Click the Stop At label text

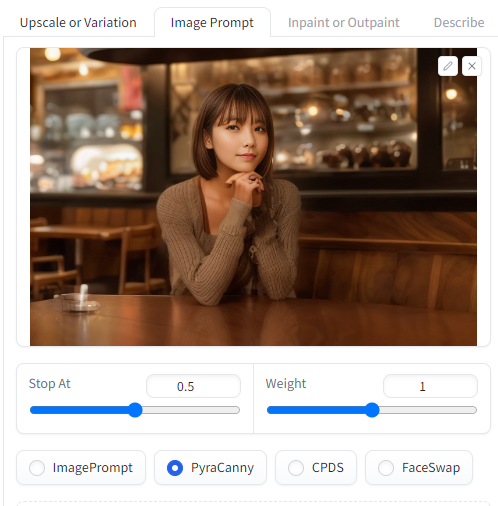[x=49, y=384]
